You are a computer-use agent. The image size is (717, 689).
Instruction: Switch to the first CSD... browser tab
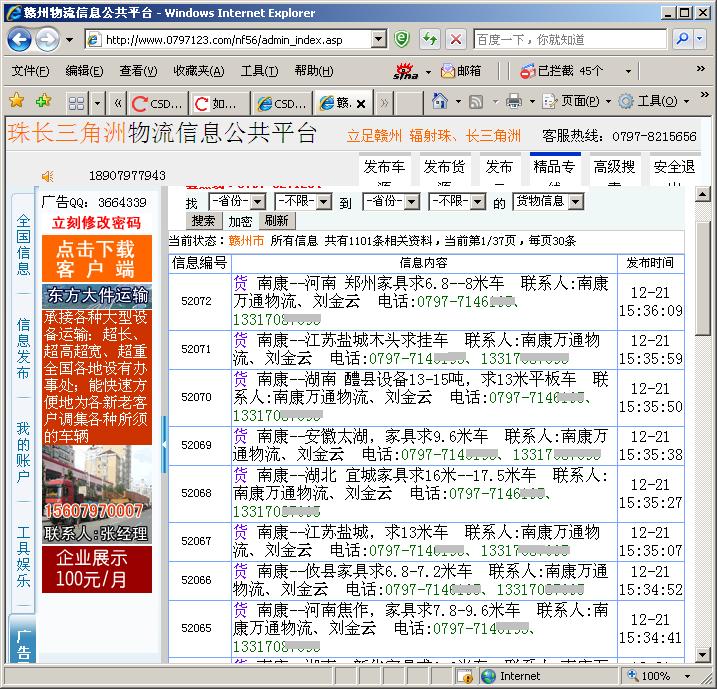point(158,103)
